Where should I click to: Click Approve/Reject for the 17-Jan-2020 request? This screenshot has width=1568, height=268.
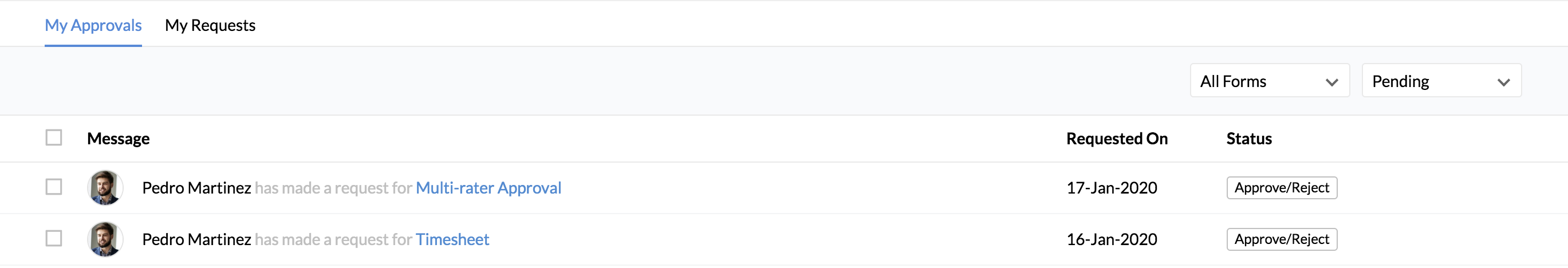[x=1281, y=188]
